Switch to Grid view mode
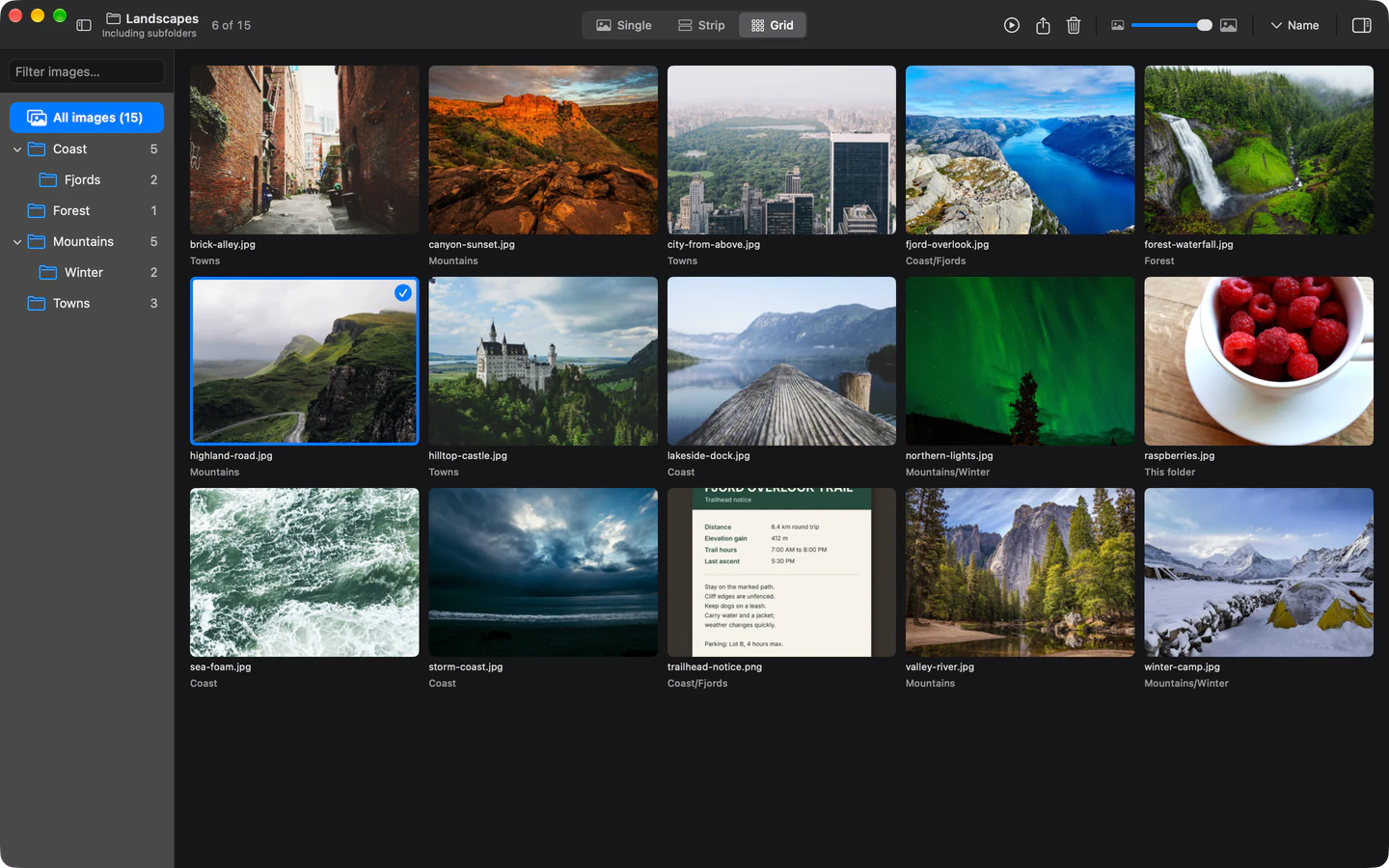1389x868 pixels. click(x=773, y=25)
